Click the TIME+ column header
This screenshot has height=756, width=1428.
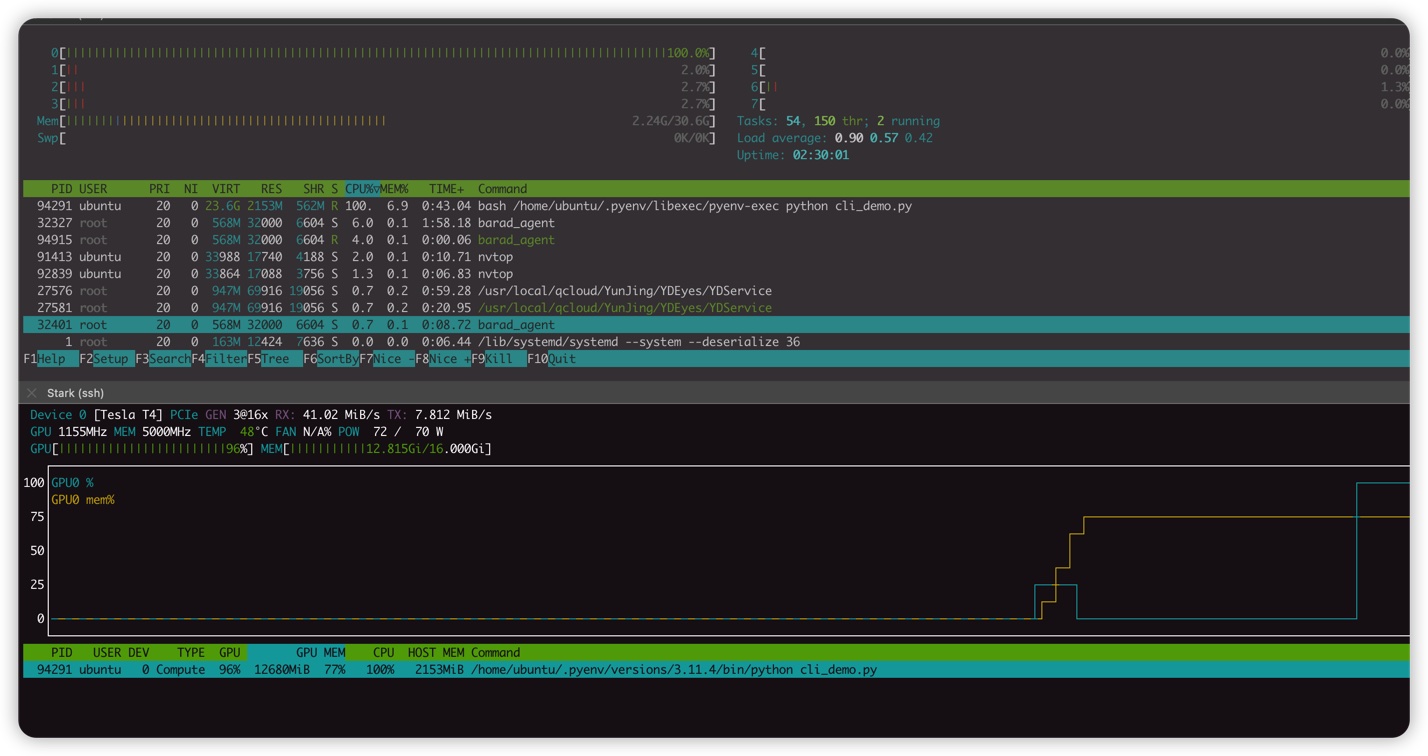point(446,189)
